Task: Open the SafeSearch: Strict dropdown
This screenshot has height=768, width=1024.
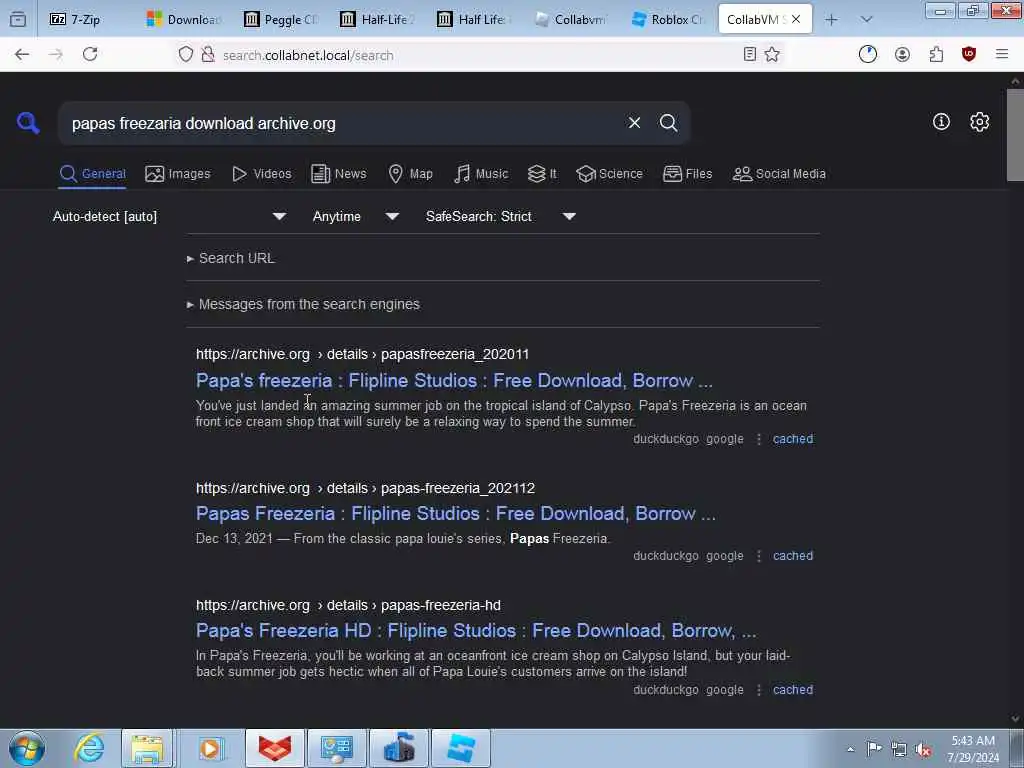Action: pyautogui.click(x=500, y=216)
